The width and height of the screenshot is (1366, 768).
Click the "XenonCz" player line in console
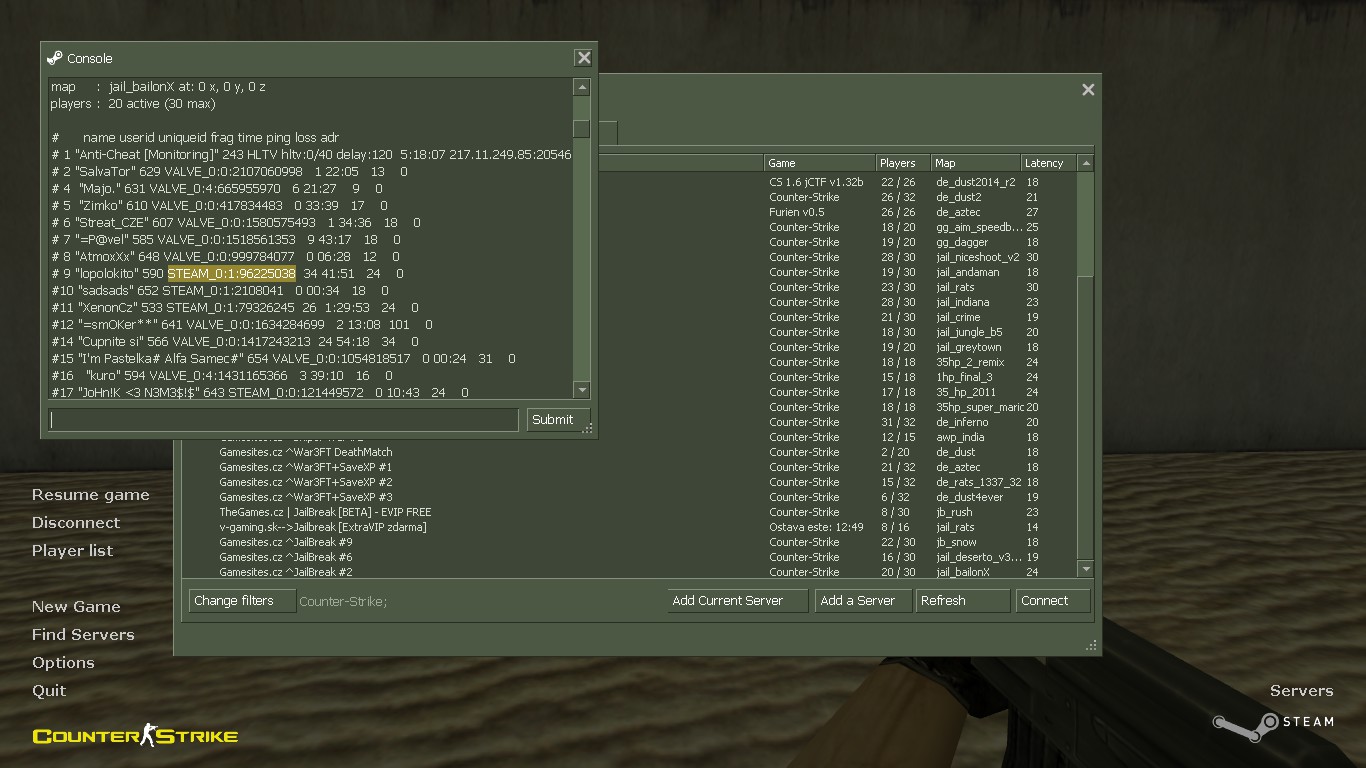(235, 308)
